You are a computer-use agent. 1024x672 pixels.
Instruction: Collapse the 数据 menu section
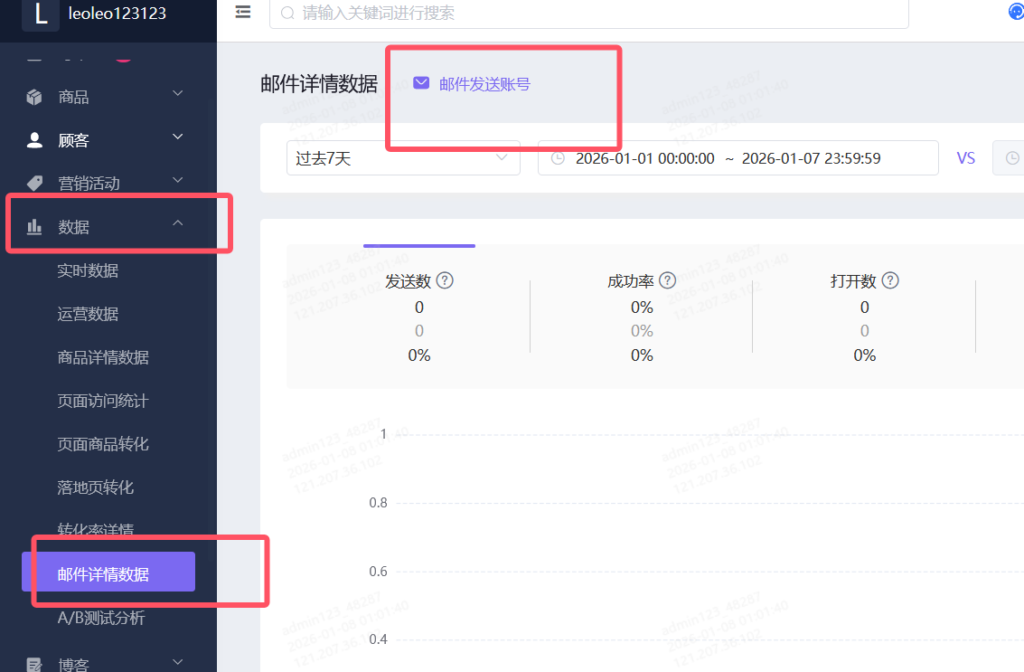178,224
